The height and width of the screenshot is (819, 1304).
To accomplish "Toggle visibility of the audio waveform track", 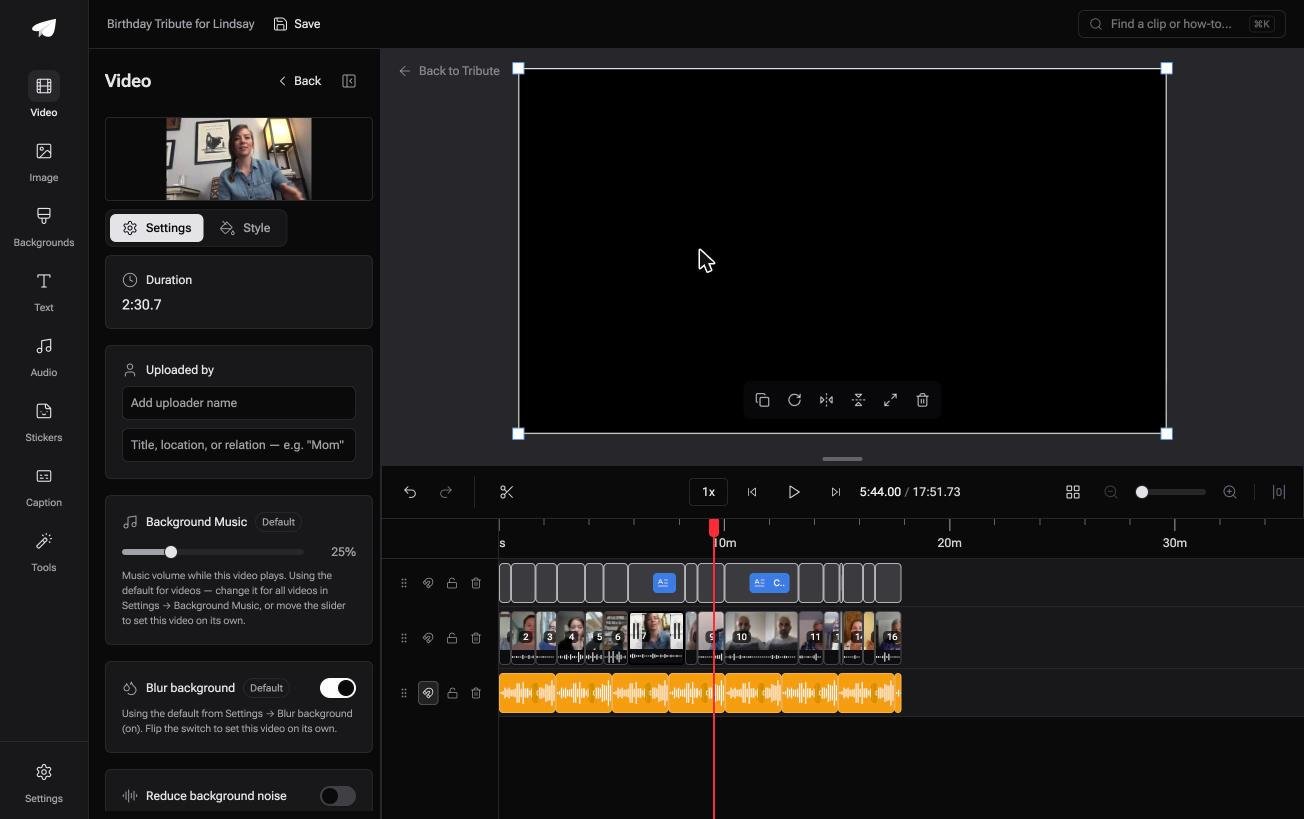I will (428, 693).
